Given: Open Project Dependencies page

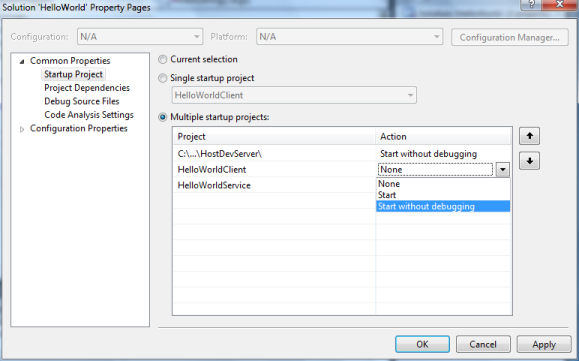Looking at the screenshot, I should coord(87,88).
